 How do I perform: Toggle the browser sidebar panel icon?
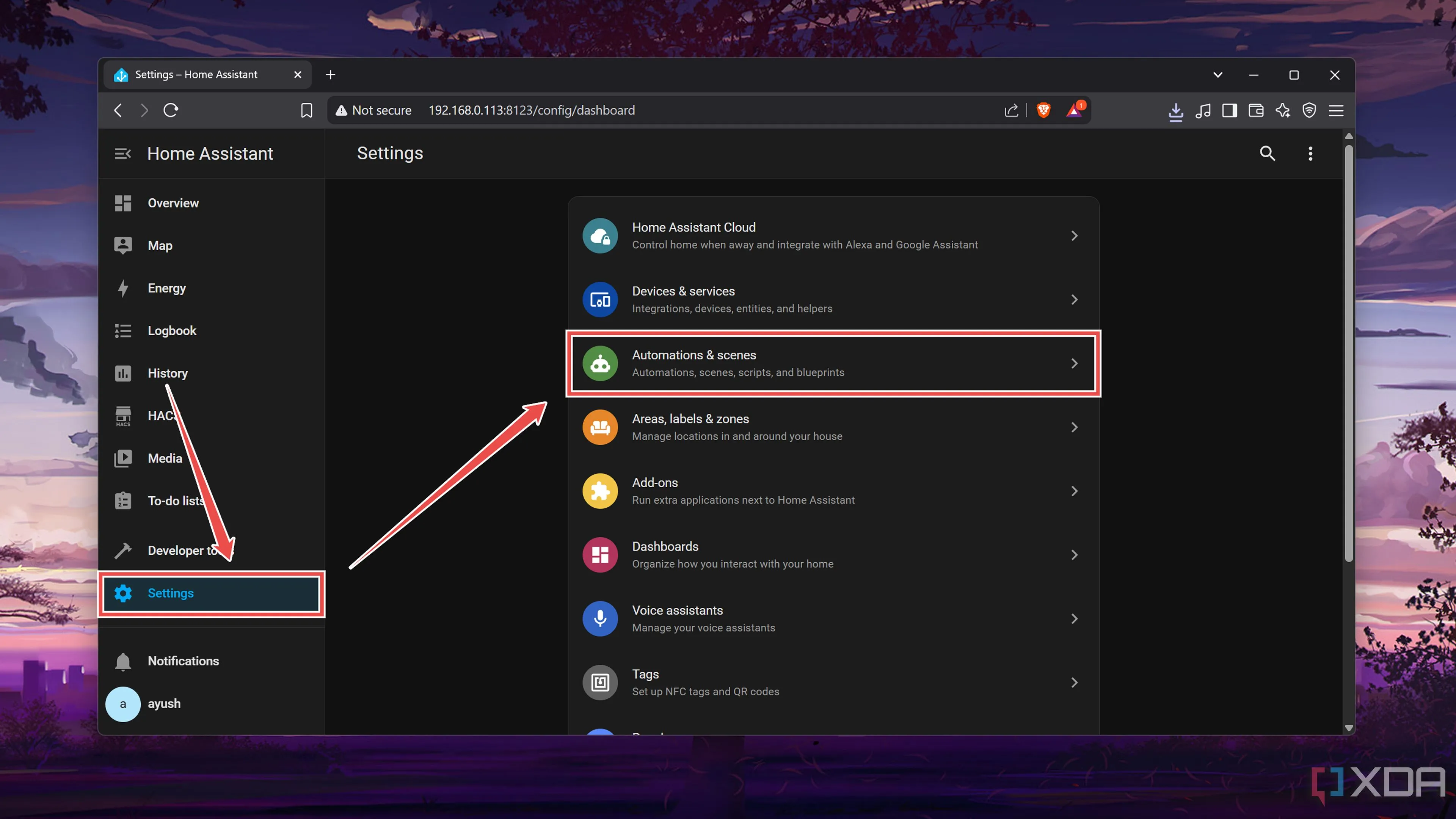[1229, 110]
